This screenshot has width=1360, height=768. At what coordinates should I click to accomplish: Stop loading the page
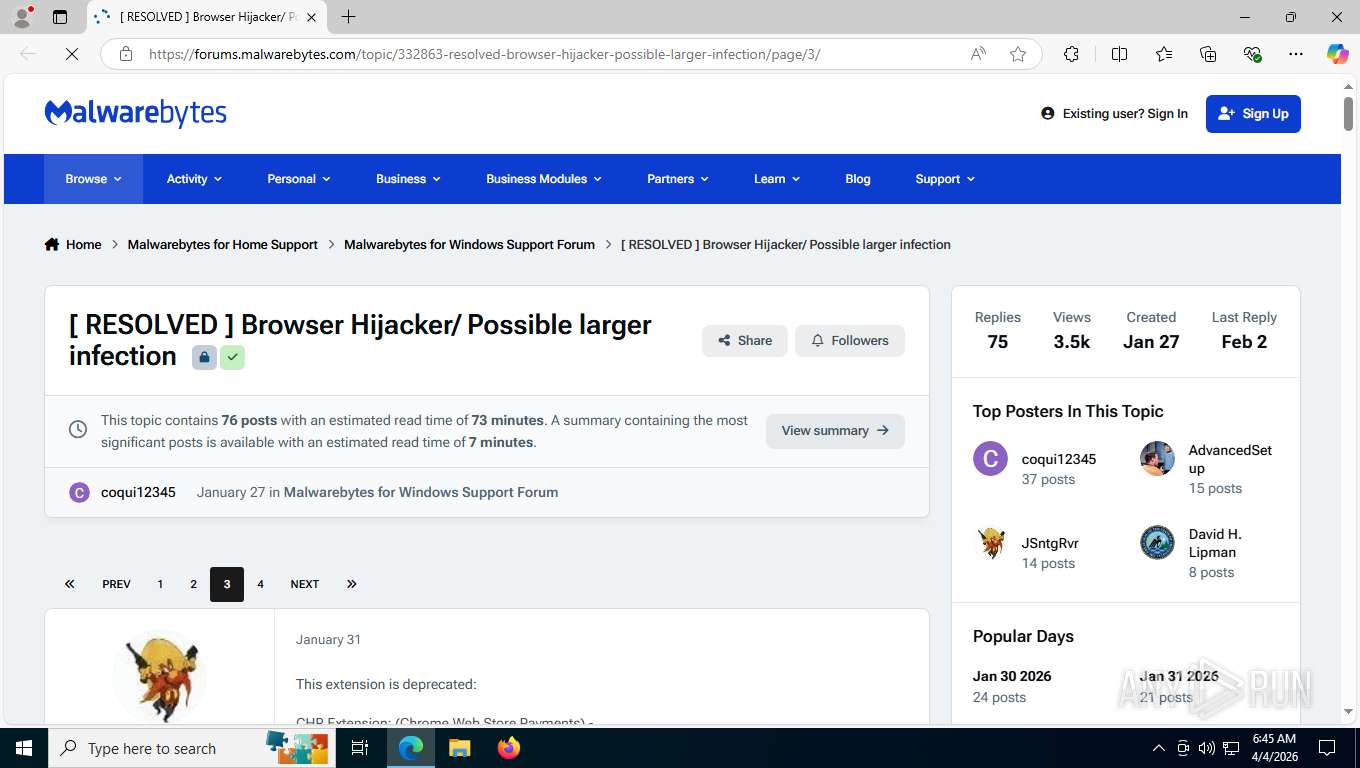tap(72, 54)
